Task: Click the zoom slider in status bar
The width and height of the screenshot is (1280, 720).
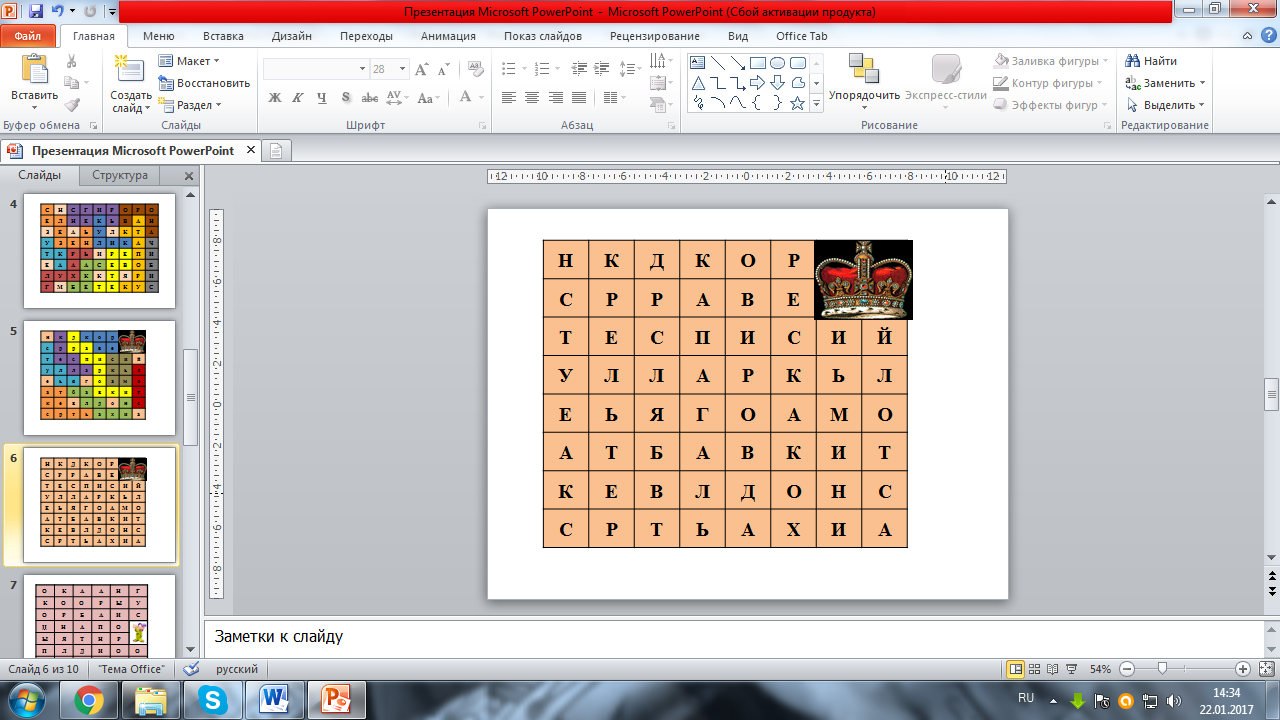Action: point(1184,669)
